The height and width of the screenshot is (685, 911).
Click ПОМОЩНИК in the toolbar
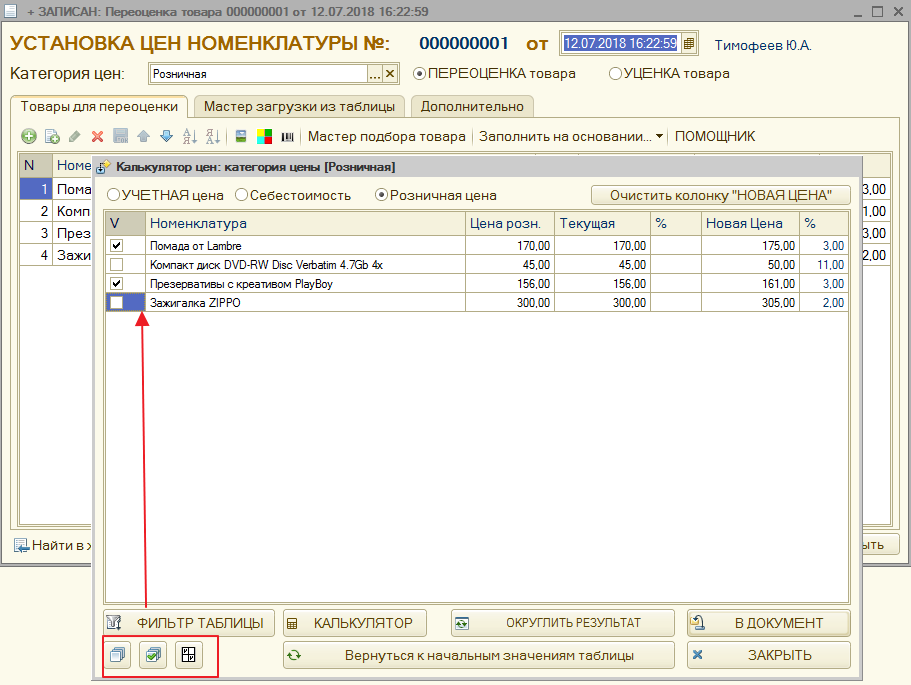coord(715,137)
